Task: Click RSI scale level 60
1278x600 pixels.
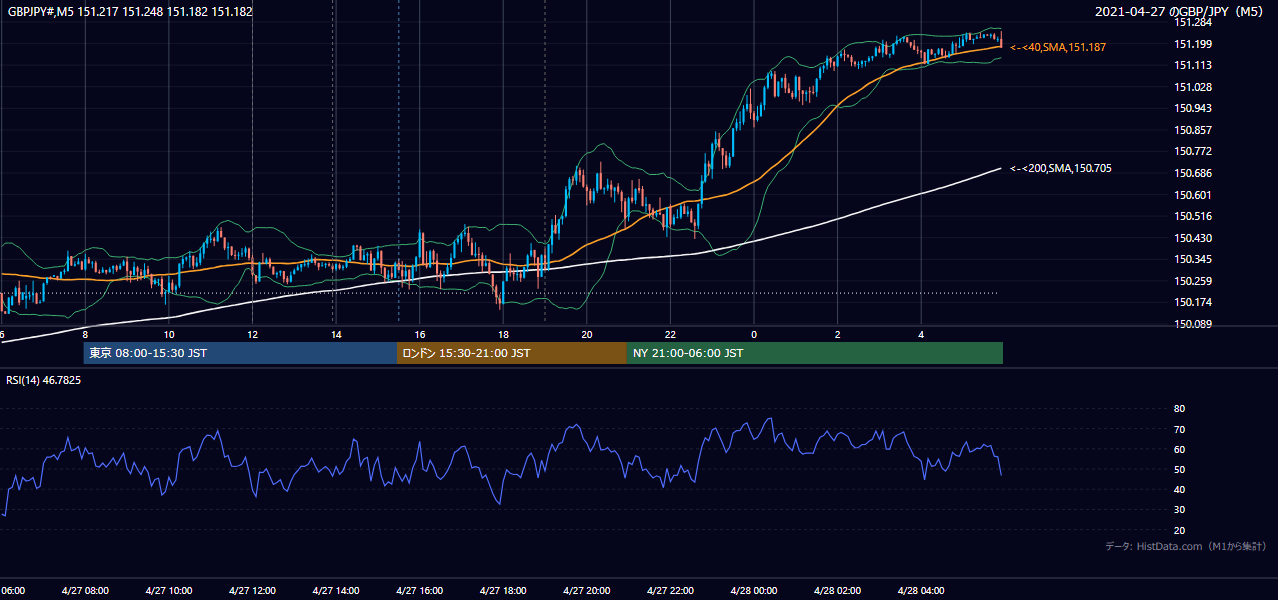Action: [1179, 449]
